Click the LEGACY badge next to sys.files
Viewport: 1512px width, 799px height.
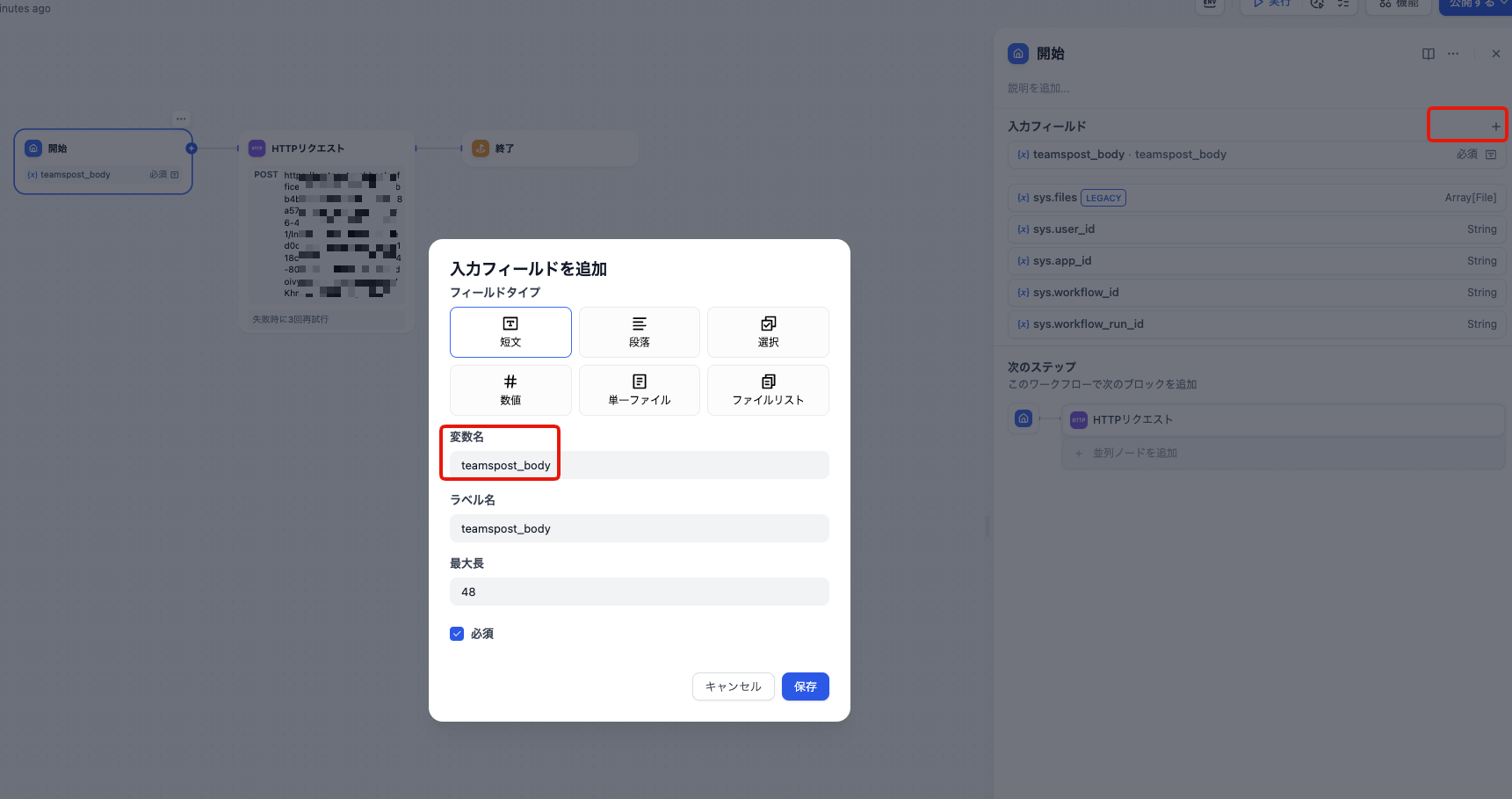pos(1103,198)
